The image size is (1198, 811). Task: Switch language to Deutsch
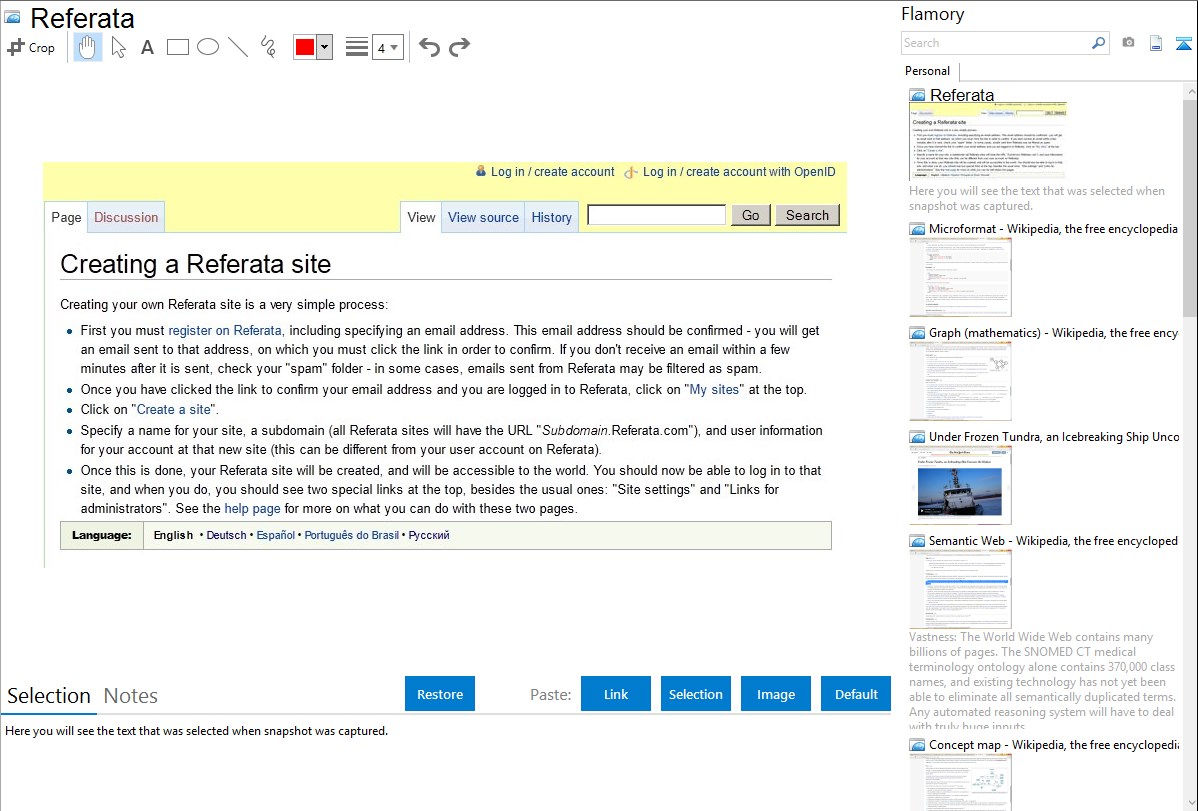pyautogui.click(x=226, y=536)
